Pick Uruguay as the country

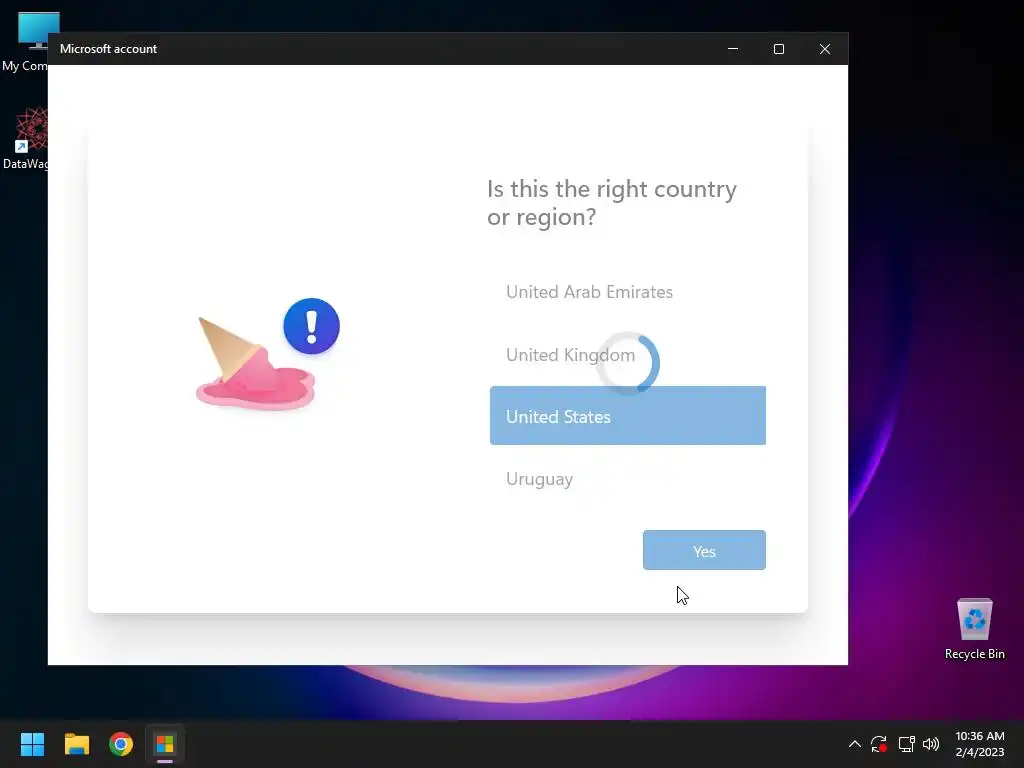(x=628, y=479)
